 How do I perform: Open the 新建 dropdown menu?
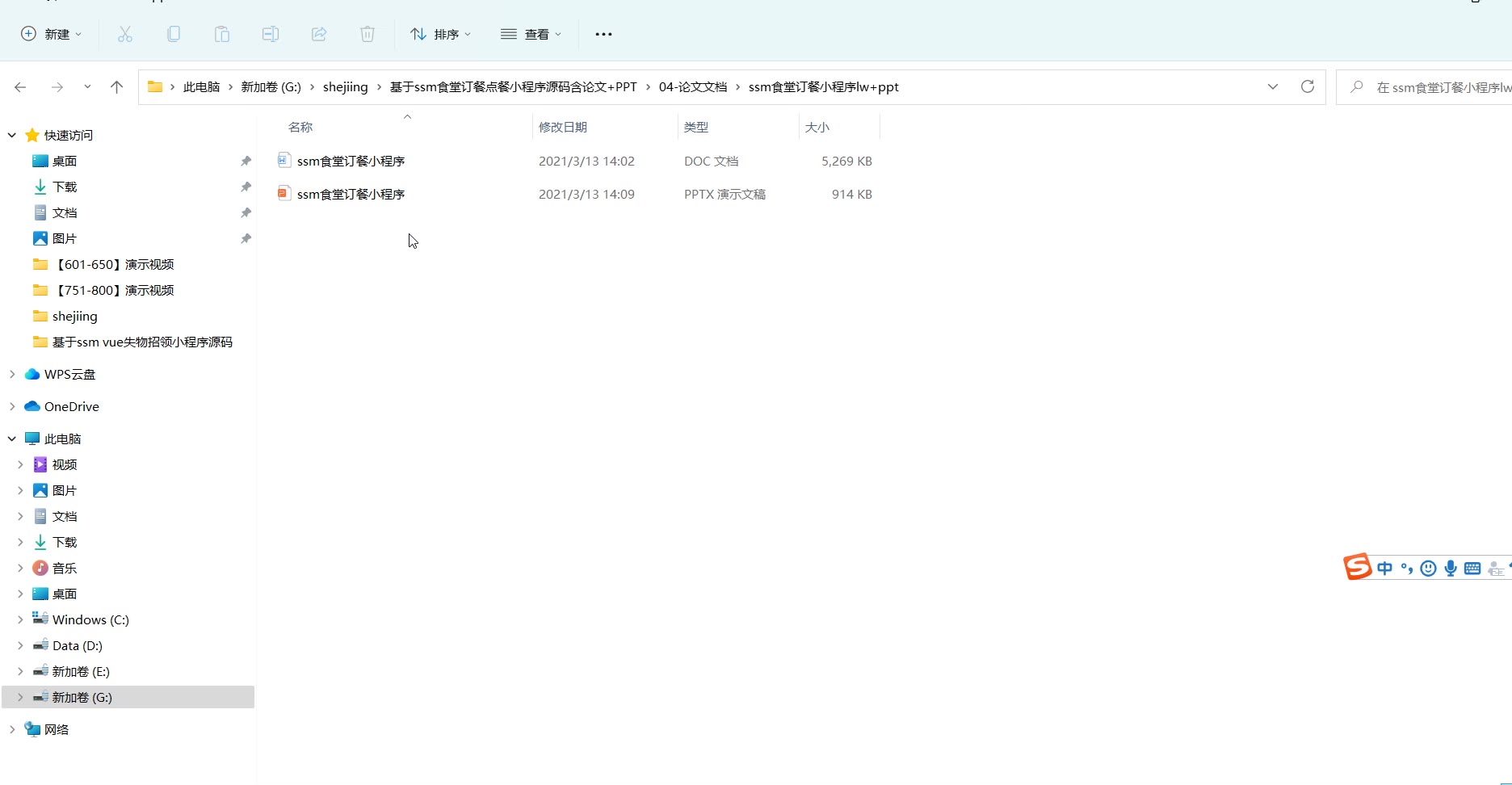point(51,34)
